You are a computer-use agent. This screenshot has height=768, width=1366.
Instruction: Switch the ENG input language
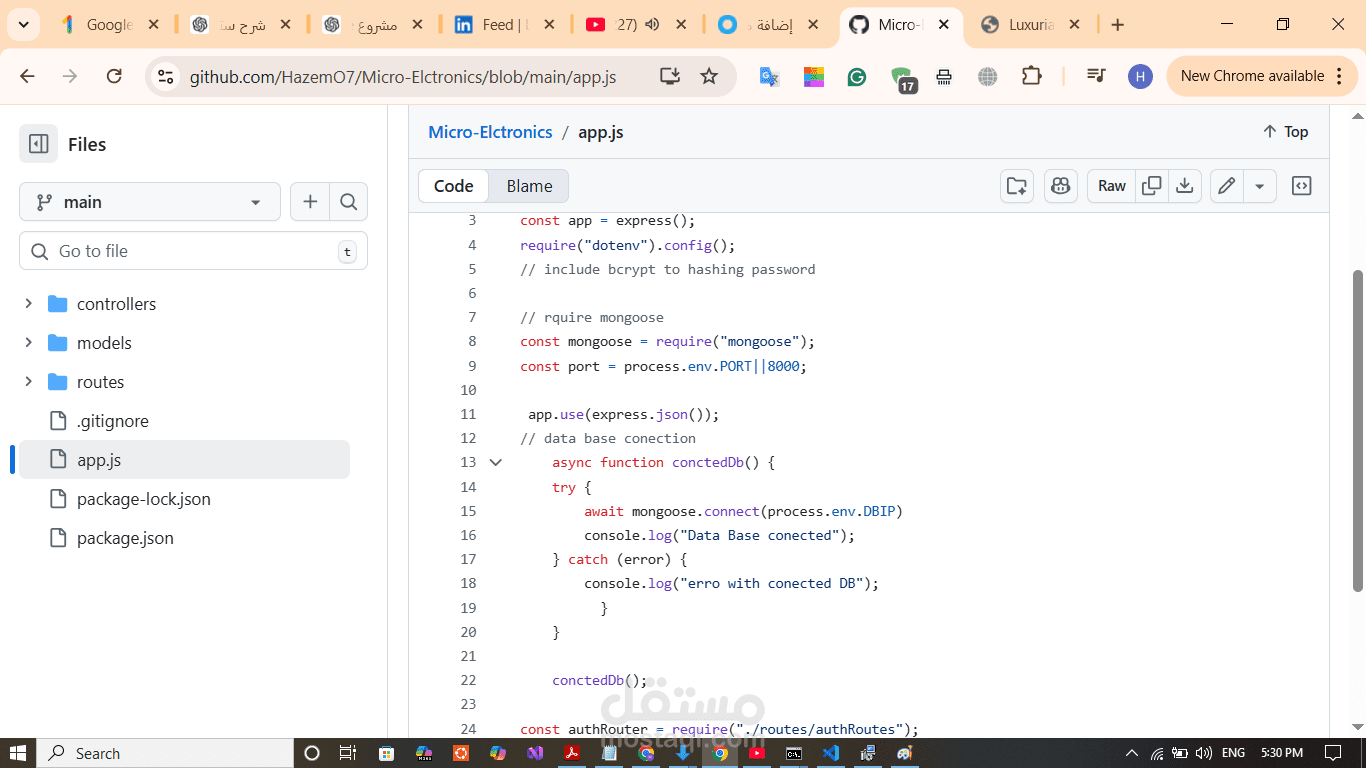click(1234, 753)
